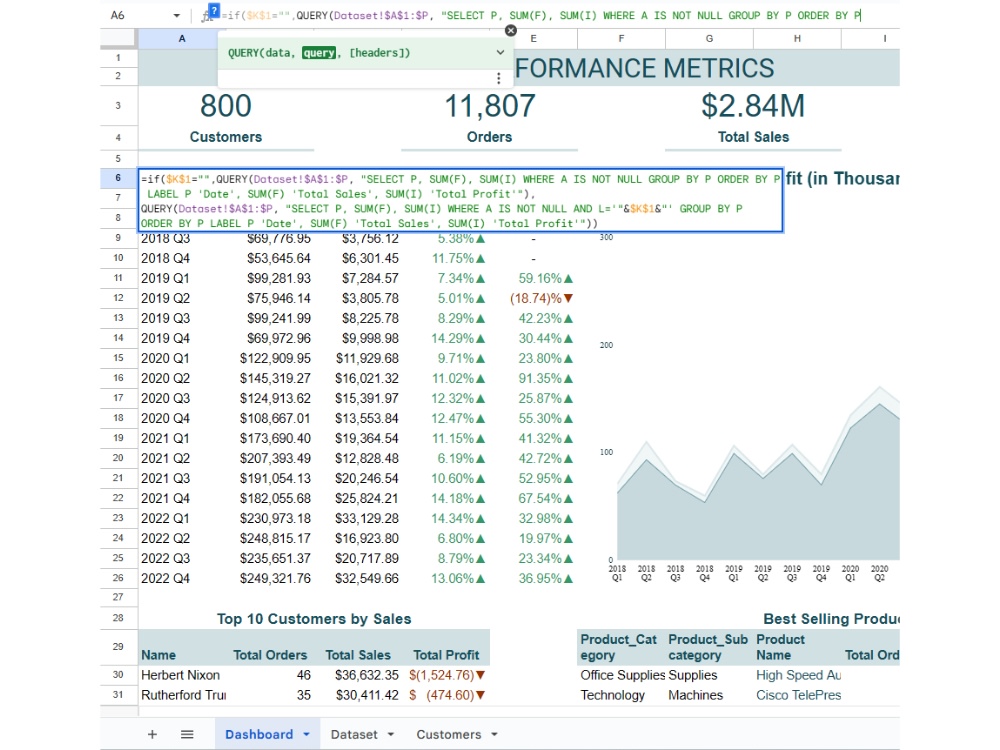
Task: Click the 800 Customers value
Action: 226,106
